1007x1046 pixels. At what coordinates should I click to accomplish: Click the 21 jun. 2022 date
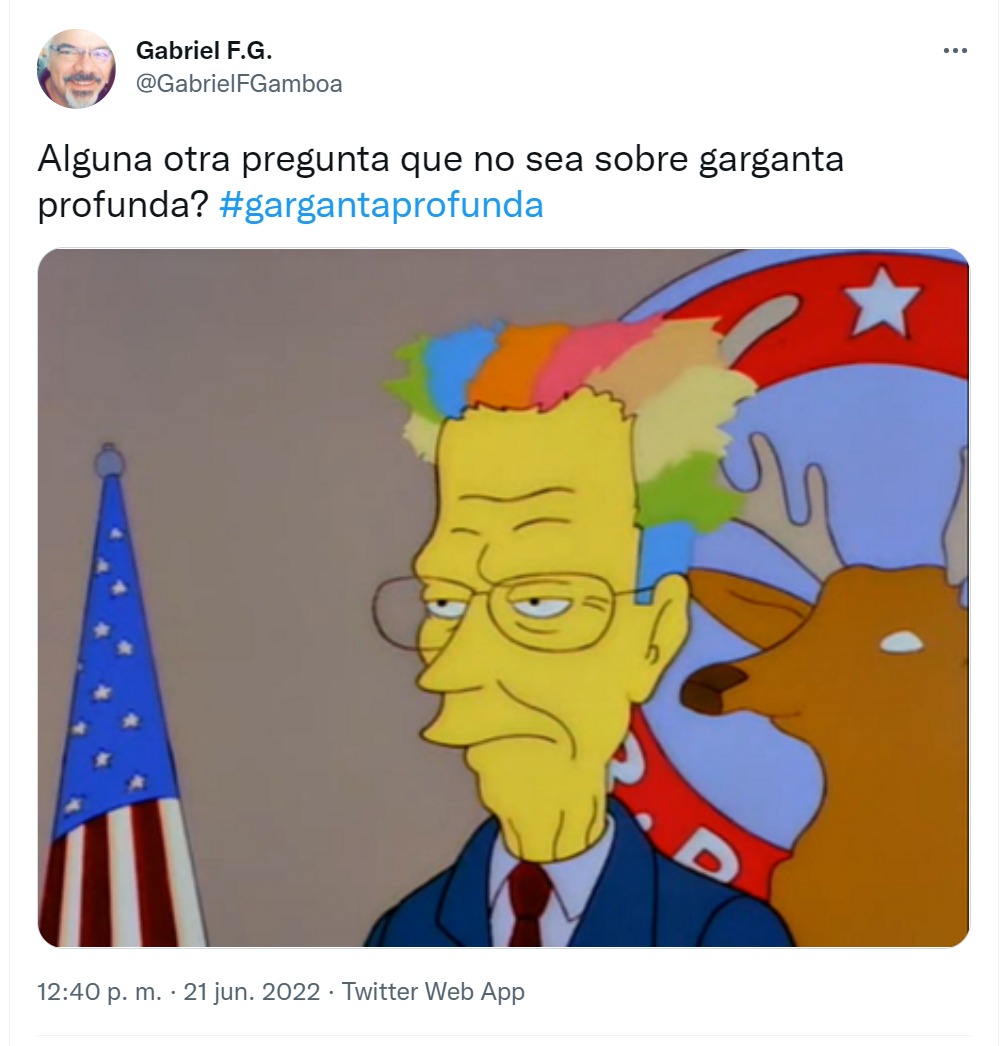tap(251, 992)
